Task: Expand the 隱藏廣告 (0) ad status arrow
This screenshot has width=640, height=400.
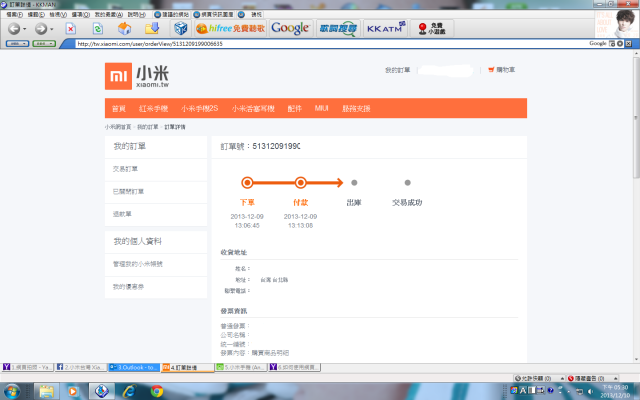Action: (616, 378)
